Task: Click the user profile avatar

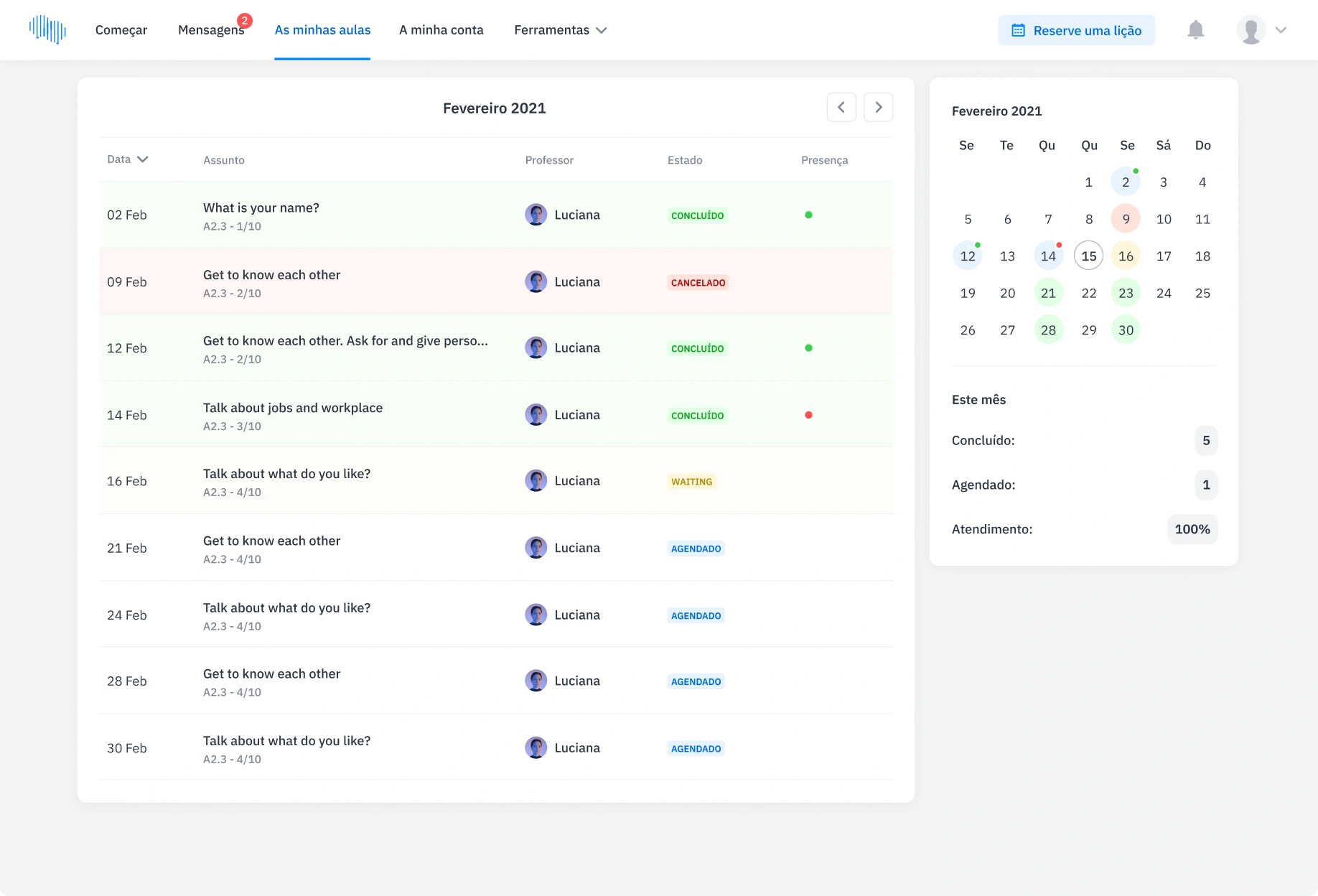Action: 1251,30
